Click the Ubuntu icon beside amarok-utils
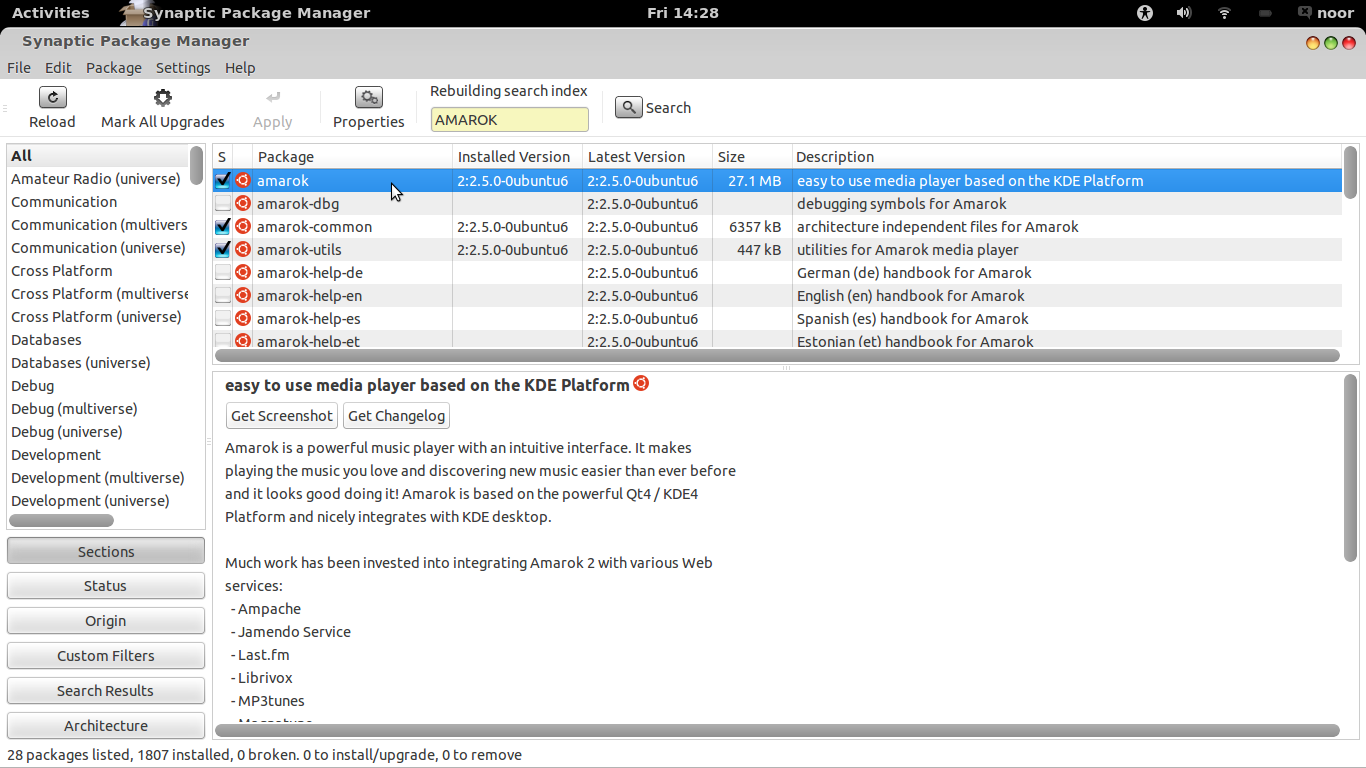 tap(242, 250)
